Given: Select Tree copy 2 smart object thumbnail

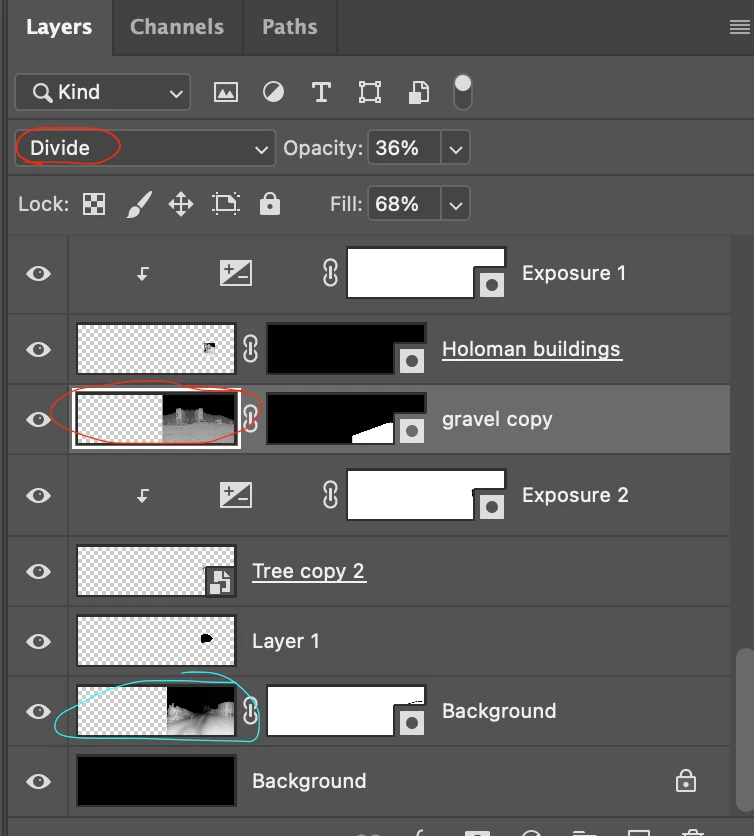Looking at the screenshot, I should [x=156, y=570].
